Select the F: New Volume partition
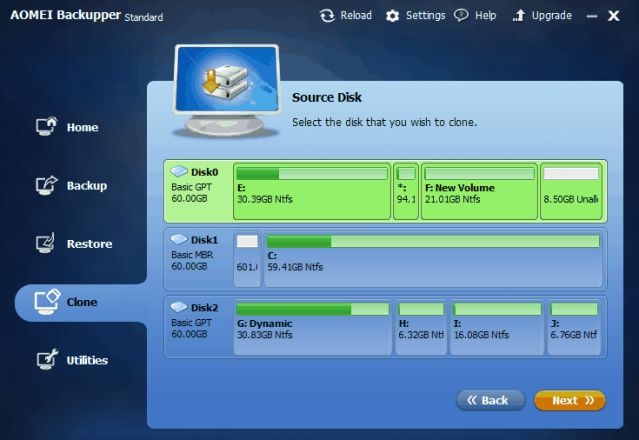This screenshot has height=440, width=639. click(478, 192)
